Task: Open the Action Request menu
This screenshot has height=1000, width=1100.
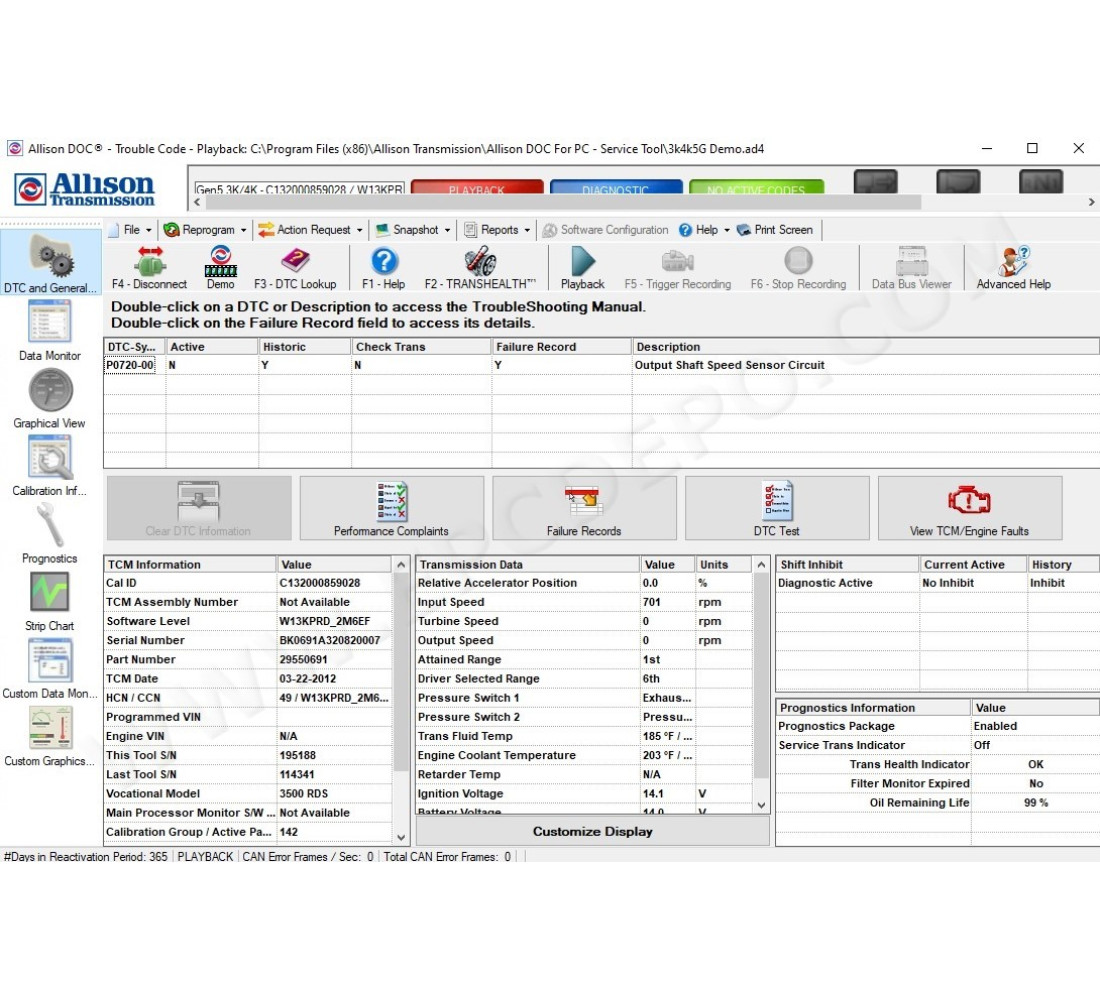Action: click(x=310, y=229)
